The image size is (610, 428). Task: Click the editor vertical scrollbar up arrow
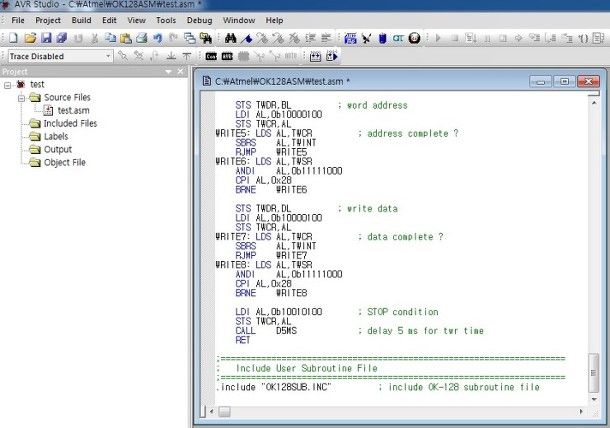(594, 103)
